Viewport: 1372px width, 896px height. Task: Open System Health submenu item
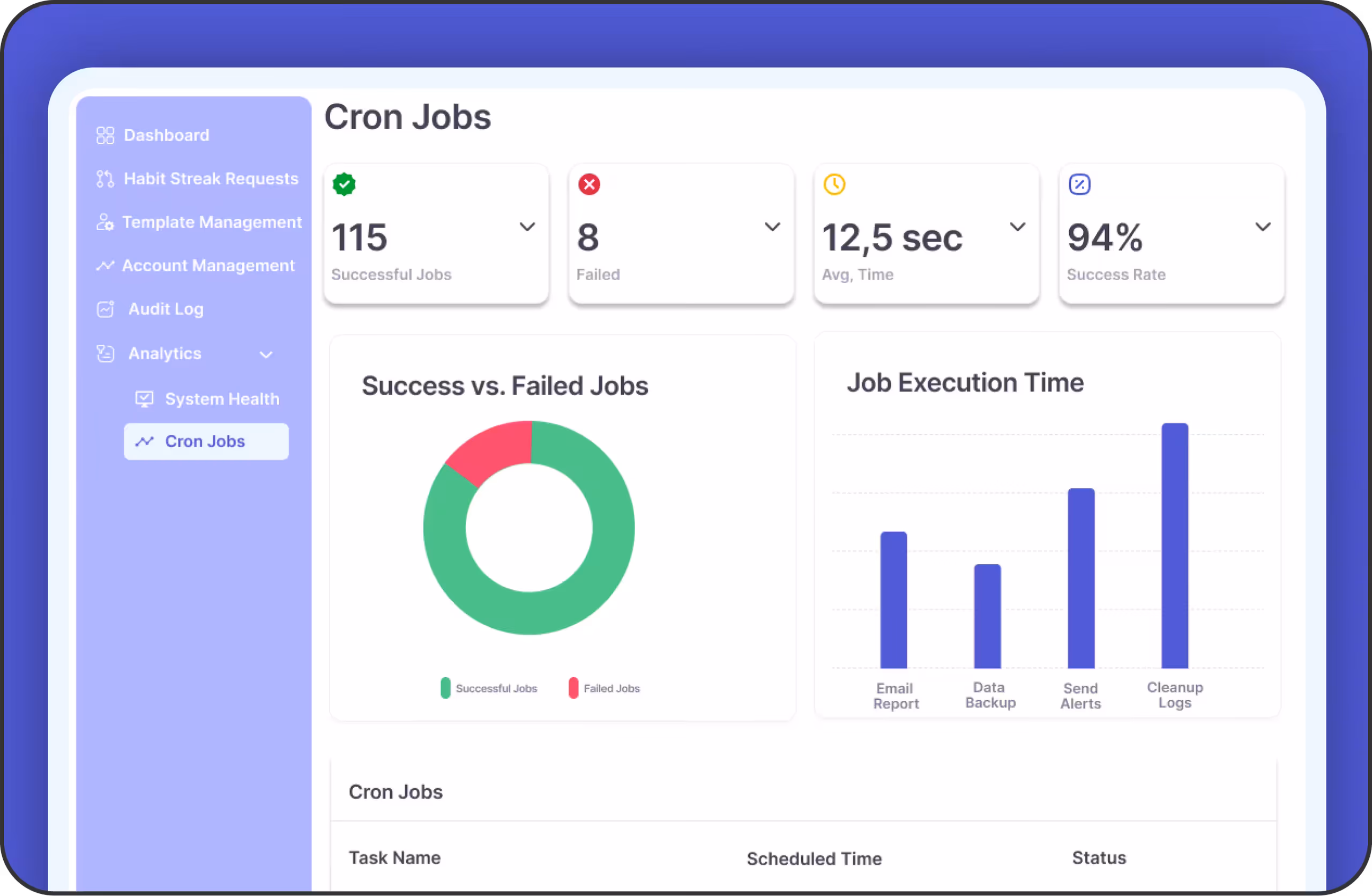(222, 399)
